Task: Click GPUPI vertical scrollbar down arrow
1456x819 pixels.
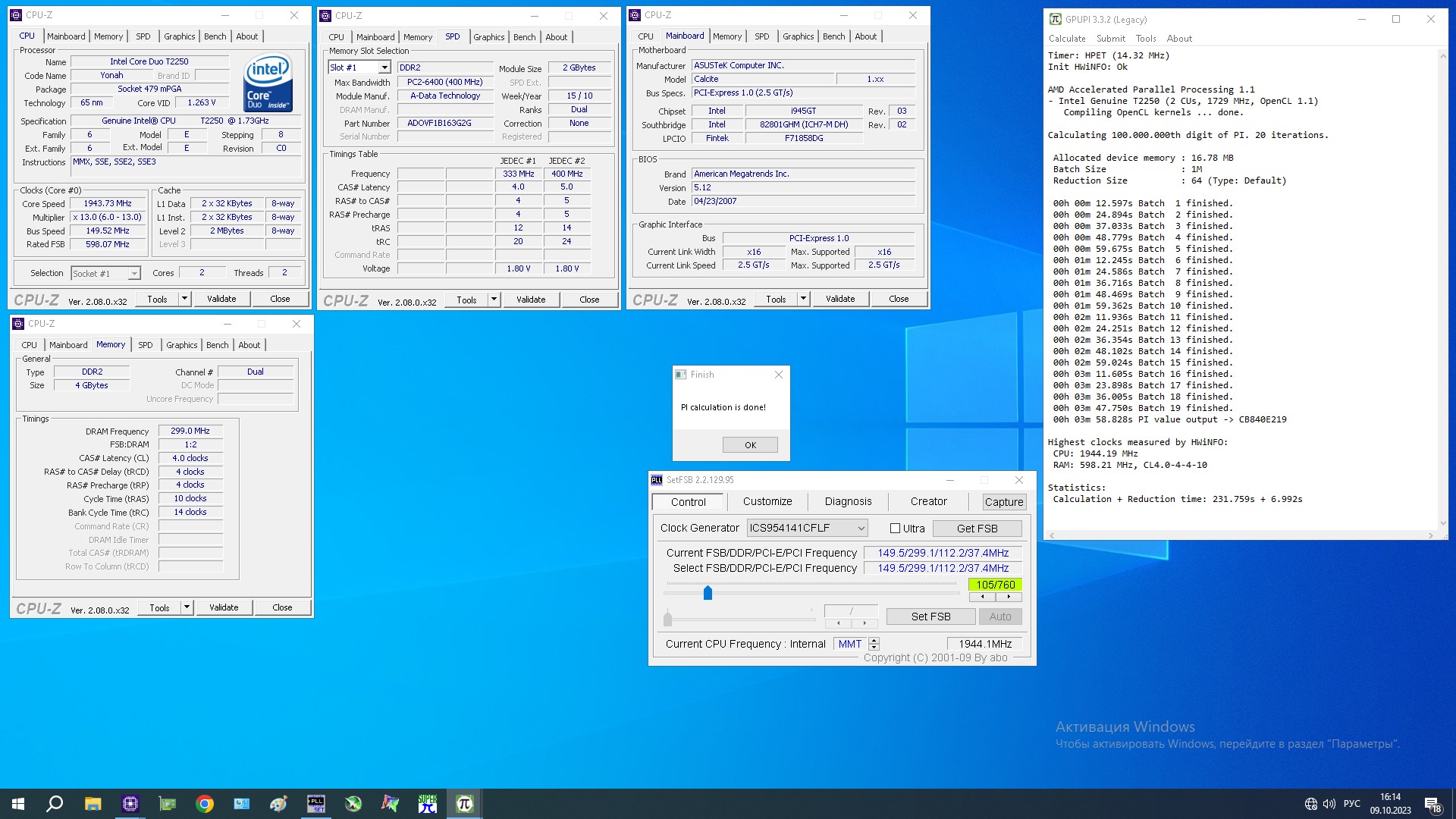Action: pos(1442,523)
